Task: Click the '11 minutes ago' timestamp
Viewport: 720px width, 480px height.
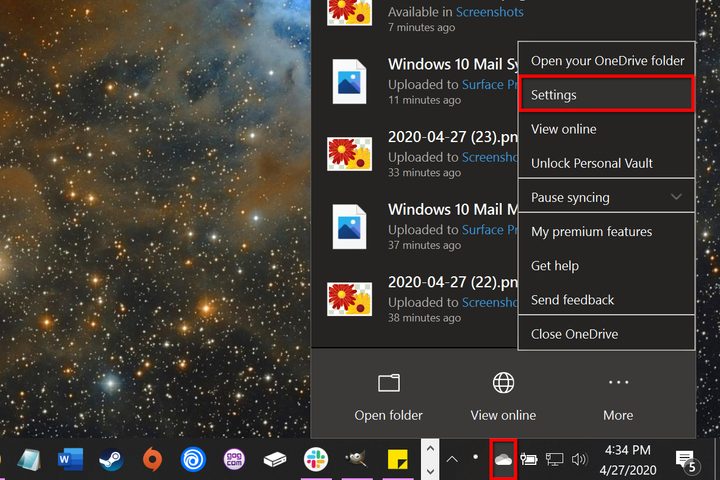Action: [424, 100]
